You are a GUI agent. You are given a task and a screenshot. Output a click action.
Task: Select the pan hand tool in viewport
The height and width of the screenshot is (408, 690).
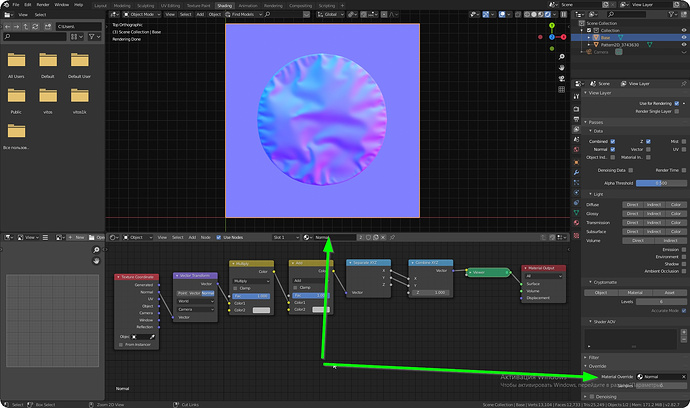pos(562,68)
